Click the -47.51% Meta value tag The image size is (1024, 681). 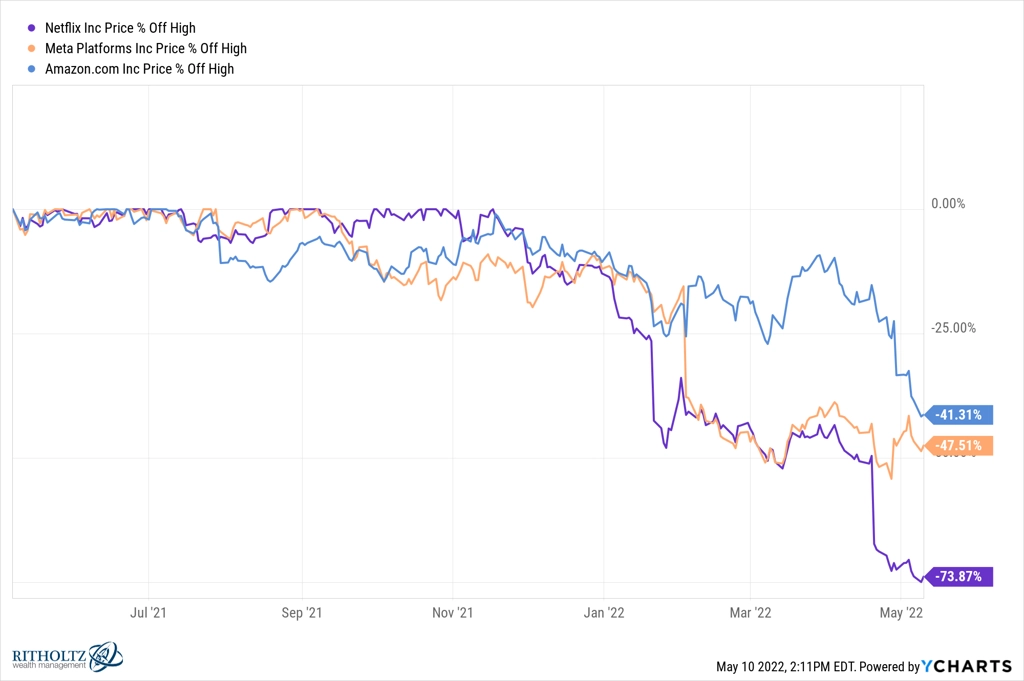(958, 445)
